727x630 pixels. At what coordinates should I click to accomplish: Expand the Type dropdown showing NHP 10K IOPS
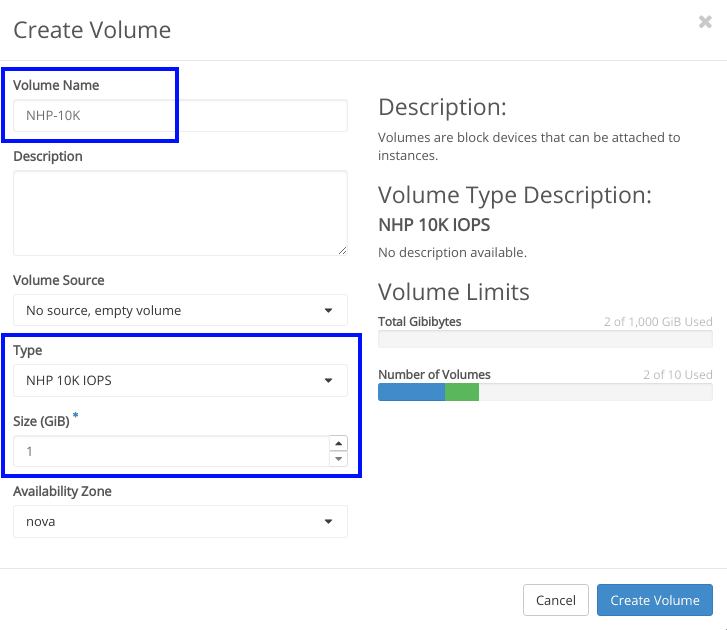coord(180,380)
